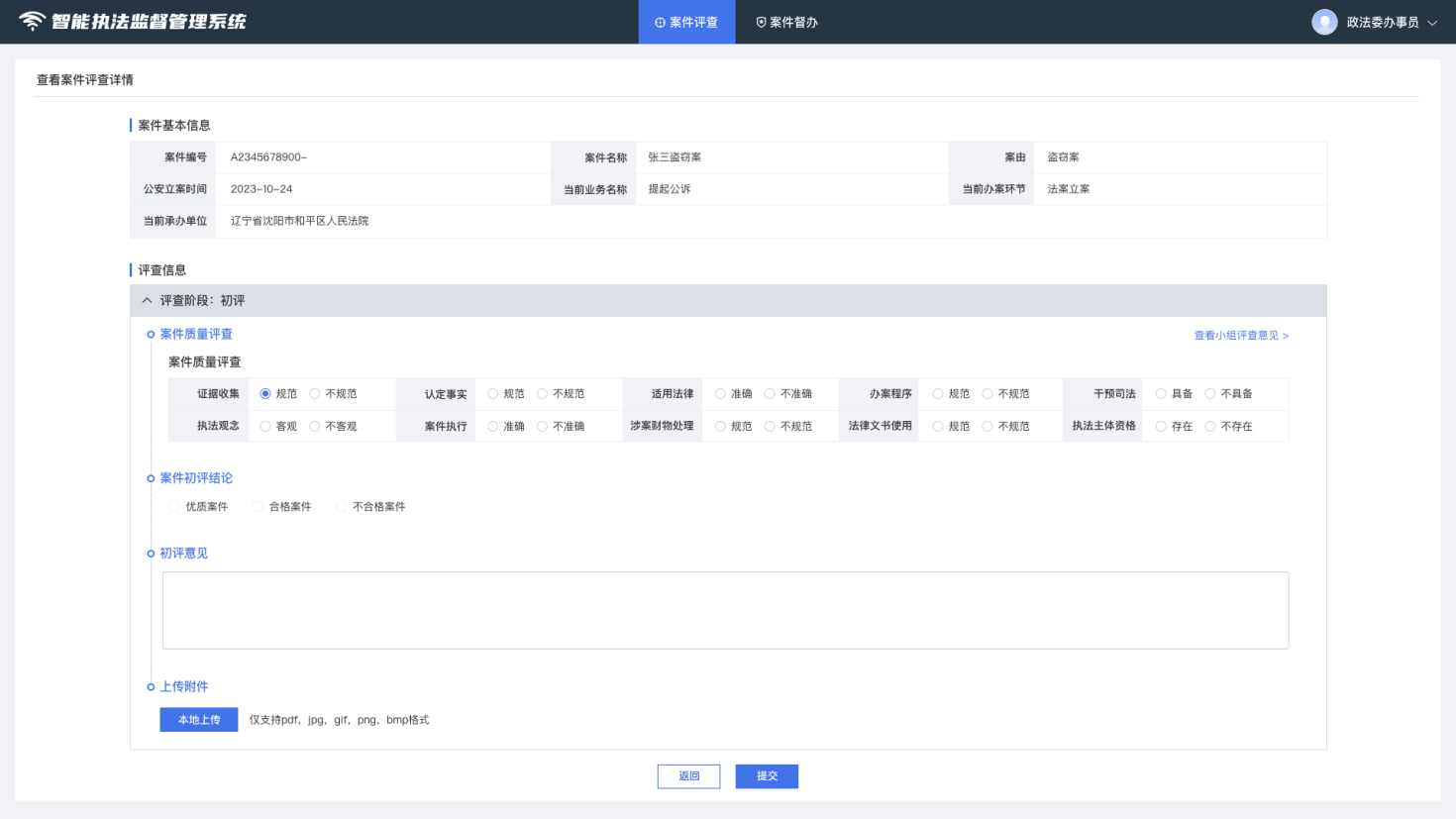Click the user avatar icon

coord(1324,22)
